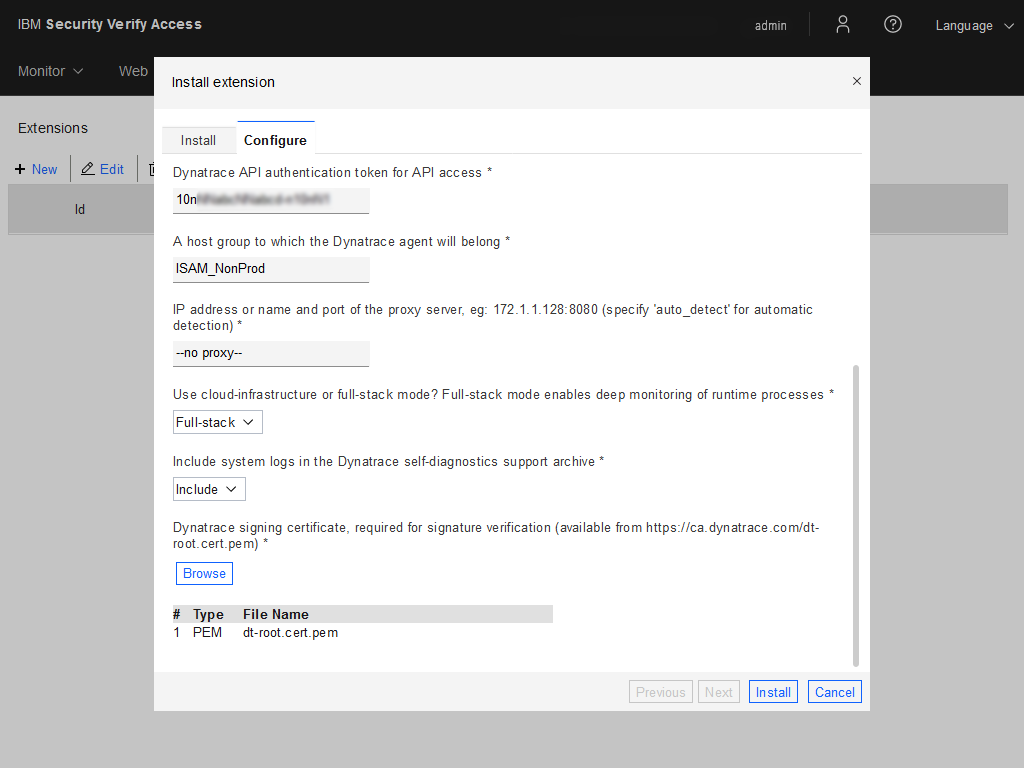The width and height of the screenshot is (1024, 768).
Task: Open the Full-stack mode dropdown
Action: 217,423
